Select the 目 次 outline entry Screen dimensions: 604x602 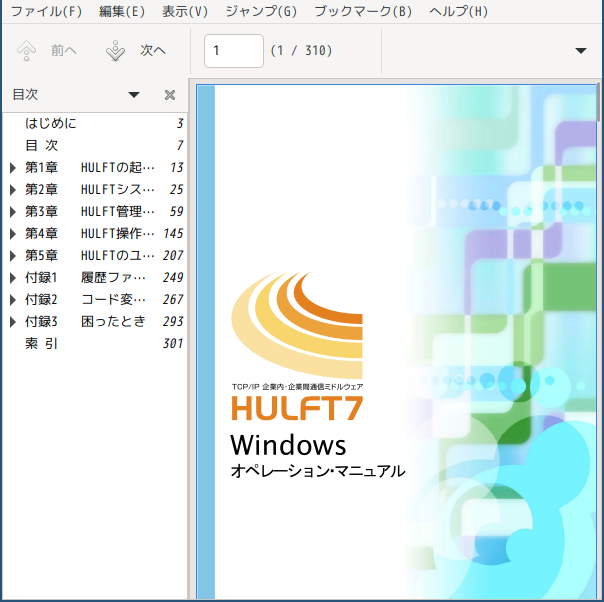tap(95, 145)
